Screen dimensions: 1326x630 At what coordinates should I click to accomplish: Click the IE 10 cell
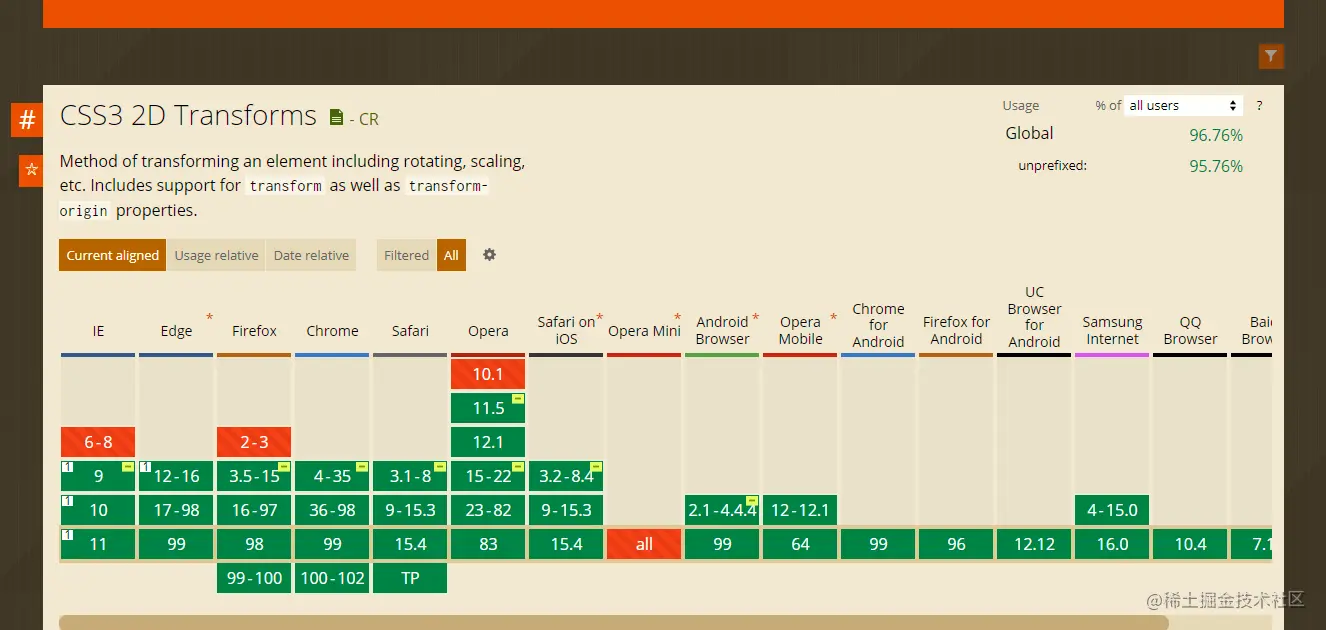point(98,510)
